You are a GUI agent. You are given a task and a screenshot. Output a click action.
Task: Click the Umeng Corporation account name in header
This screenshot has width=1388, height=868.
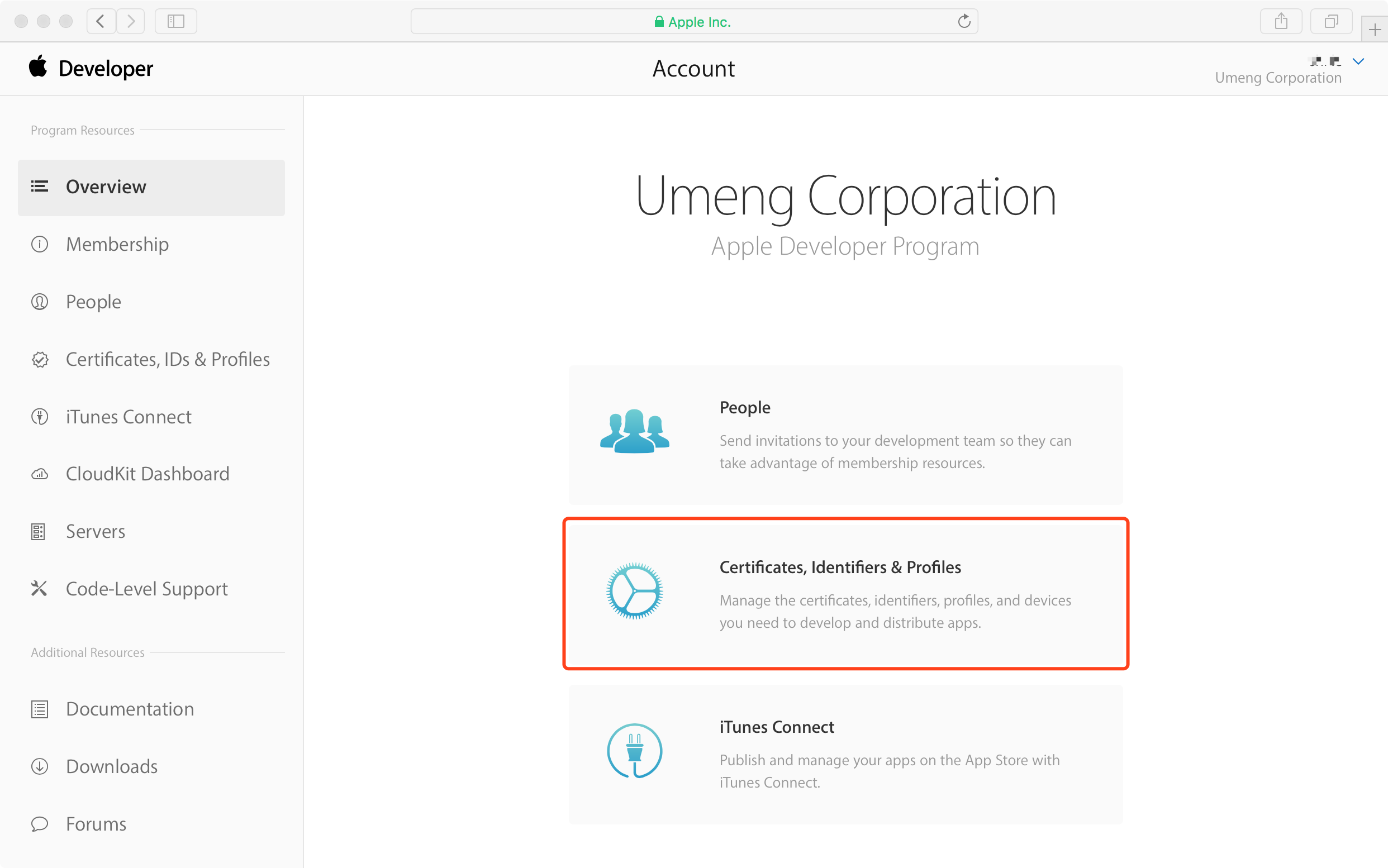pos(1278,78)
